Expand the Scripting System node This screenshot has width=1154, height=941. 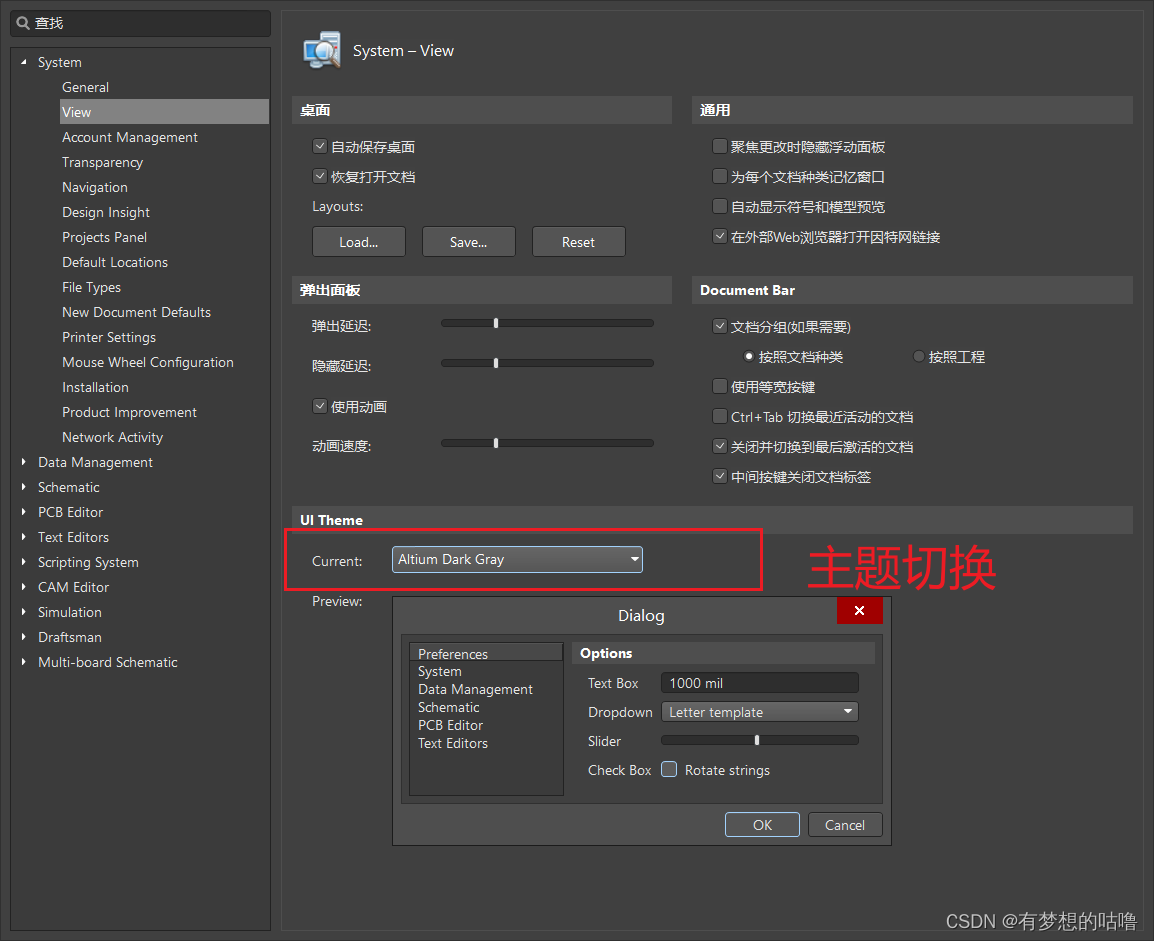pos(24,562)
